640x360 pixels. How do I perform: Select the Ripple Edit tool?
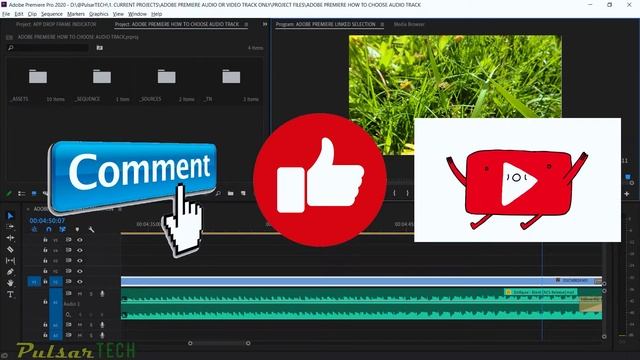[10, 238]
